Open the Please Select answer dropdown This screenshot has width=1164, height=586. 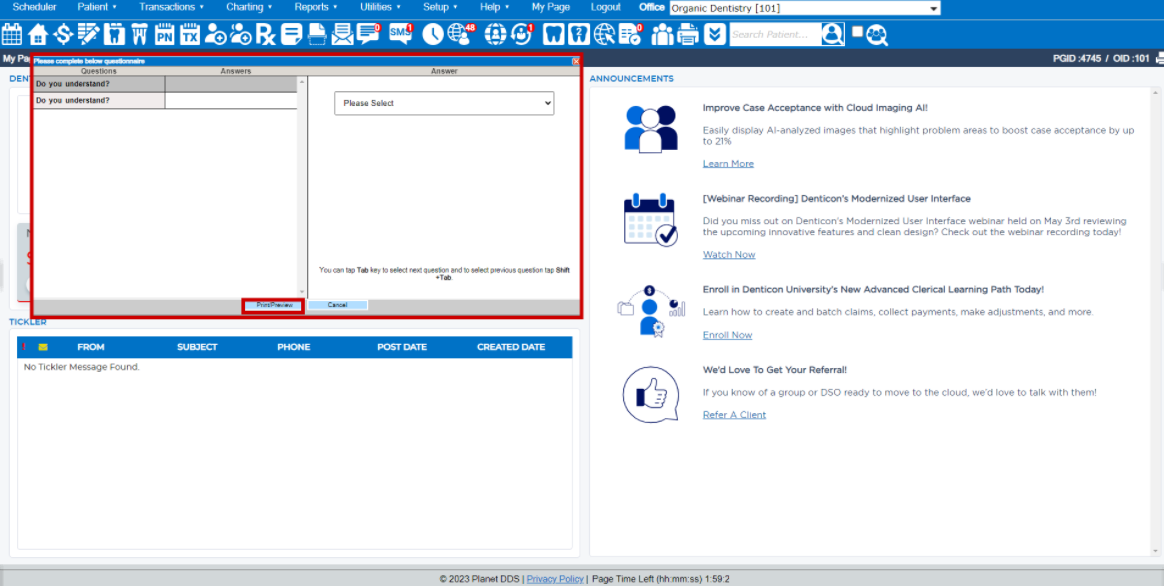click(x=444, y=103)
